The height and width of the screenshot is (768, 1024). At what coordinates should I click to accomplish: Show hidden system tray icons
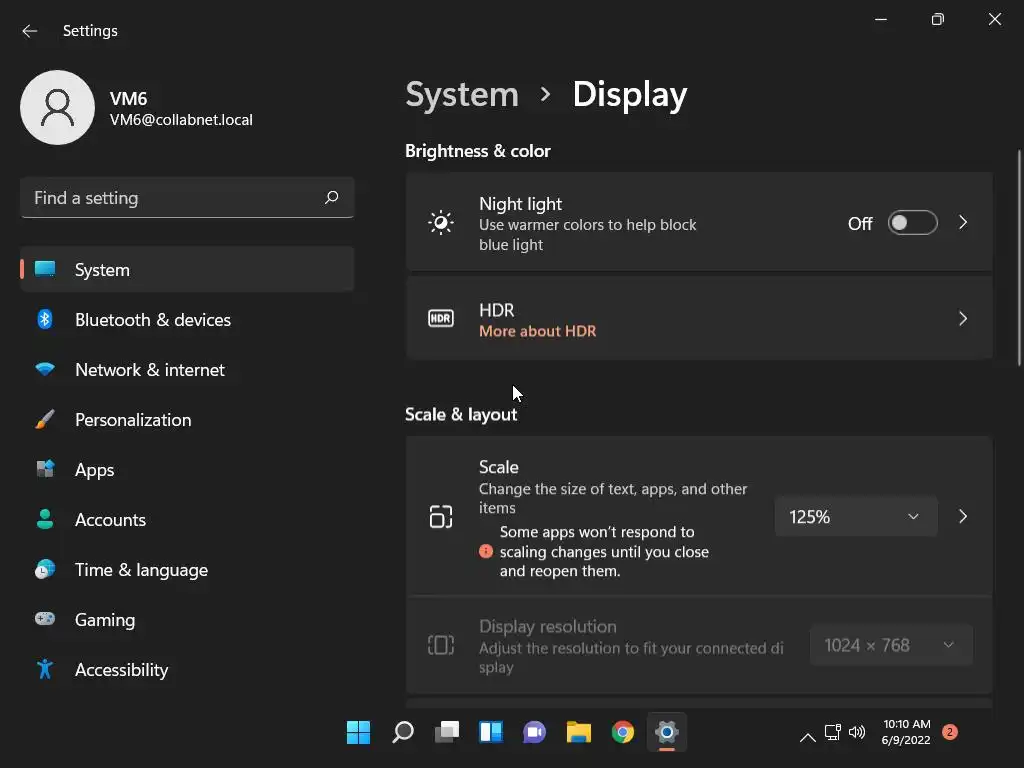[808, 737]
